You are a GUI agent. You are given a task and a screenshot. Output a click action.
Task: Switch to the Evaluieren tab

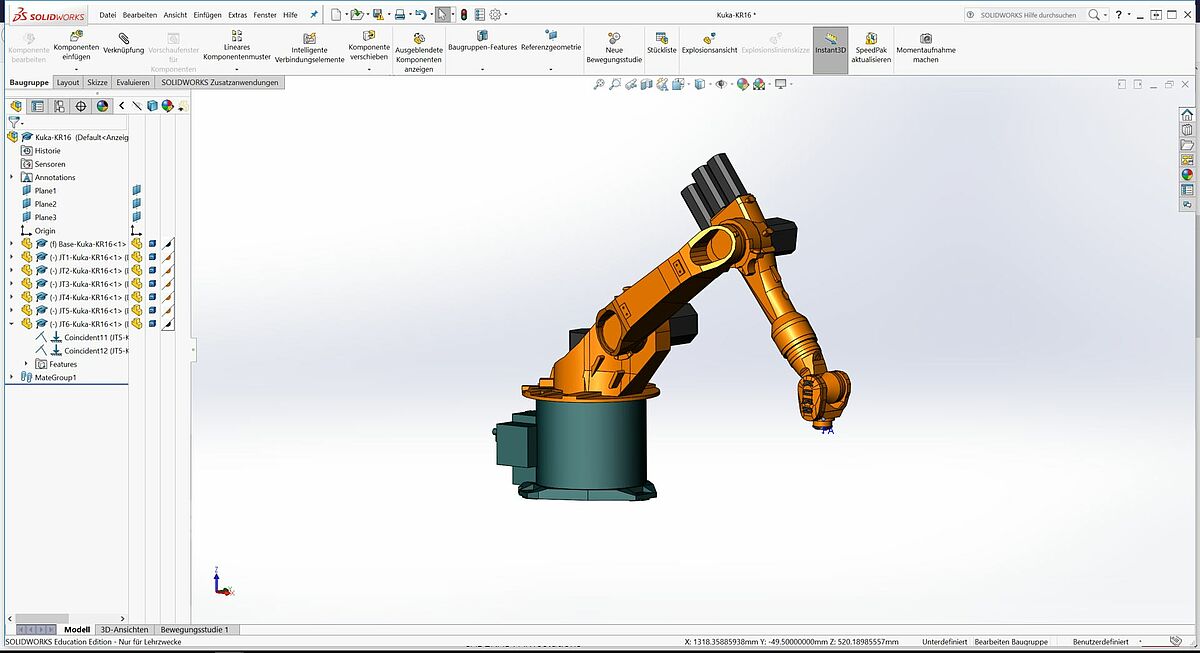[133, 83]
